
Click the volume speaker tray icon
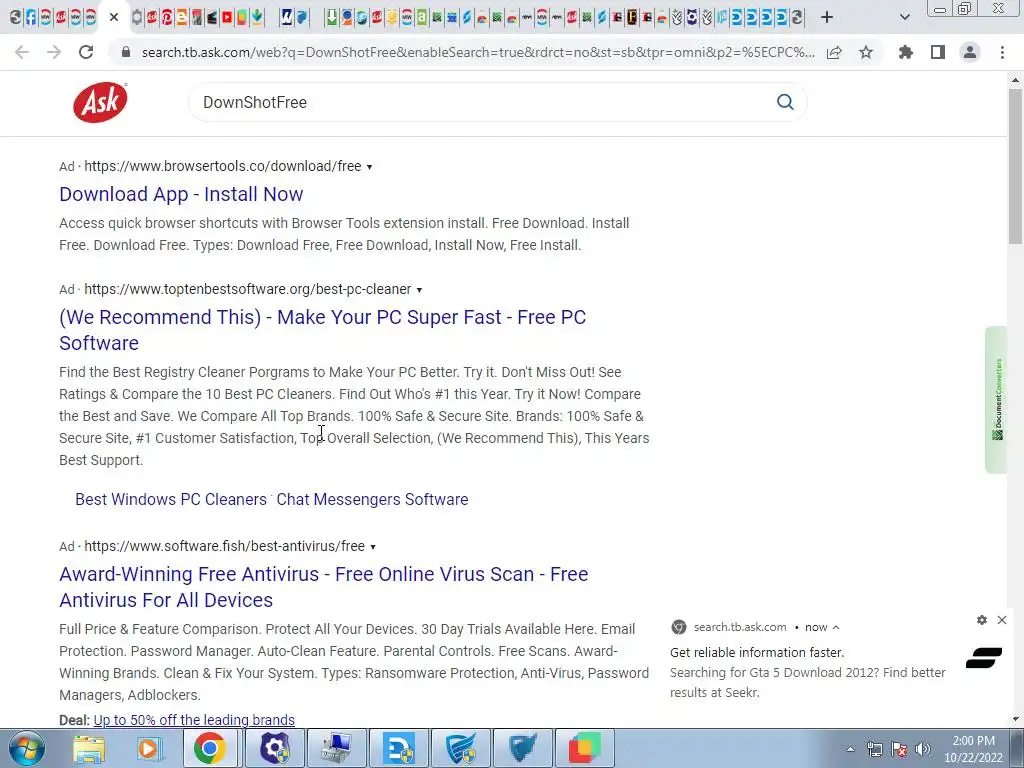pyautogui.click(x=923, y=749)
